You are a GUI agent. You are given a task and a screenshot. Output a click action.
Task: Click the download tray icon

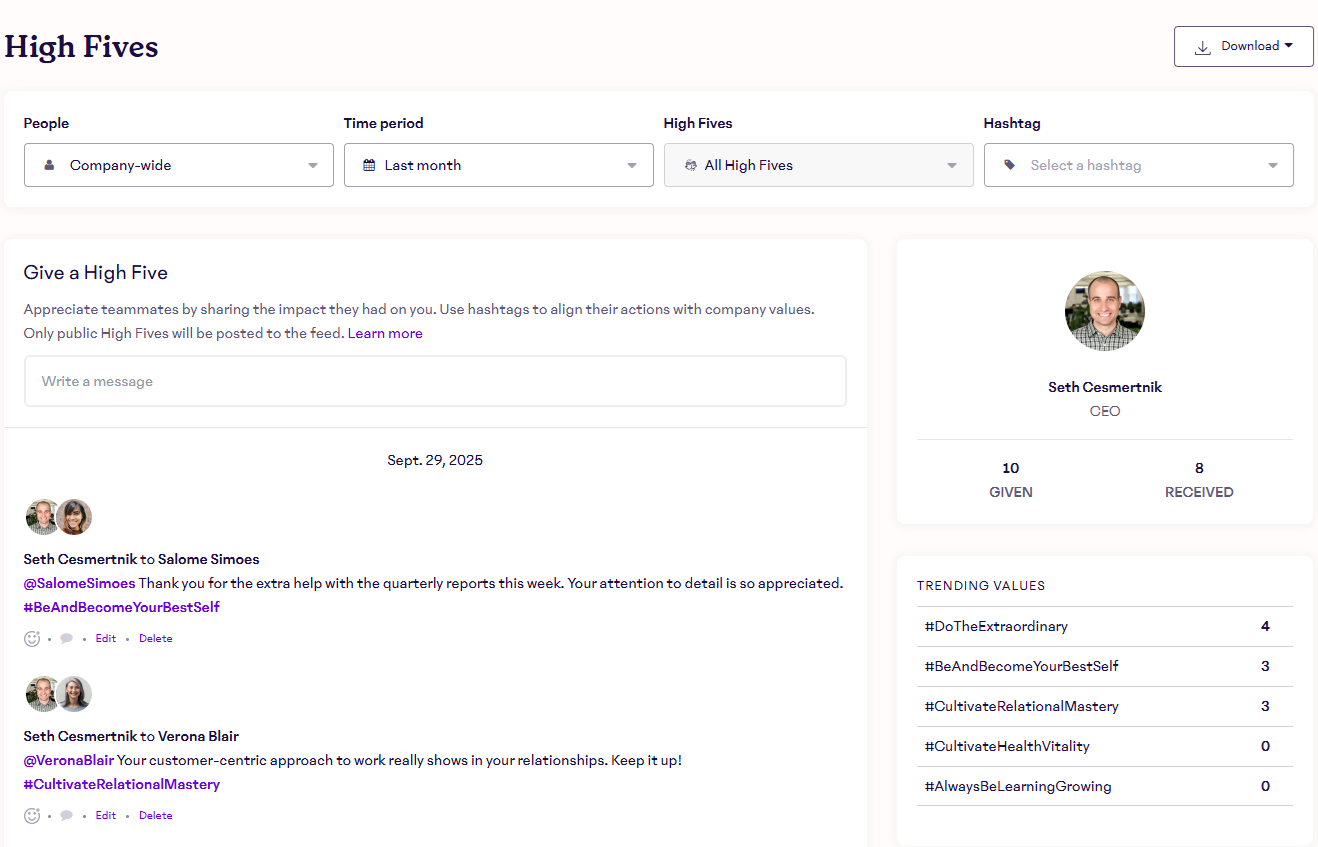(1203, 47)
